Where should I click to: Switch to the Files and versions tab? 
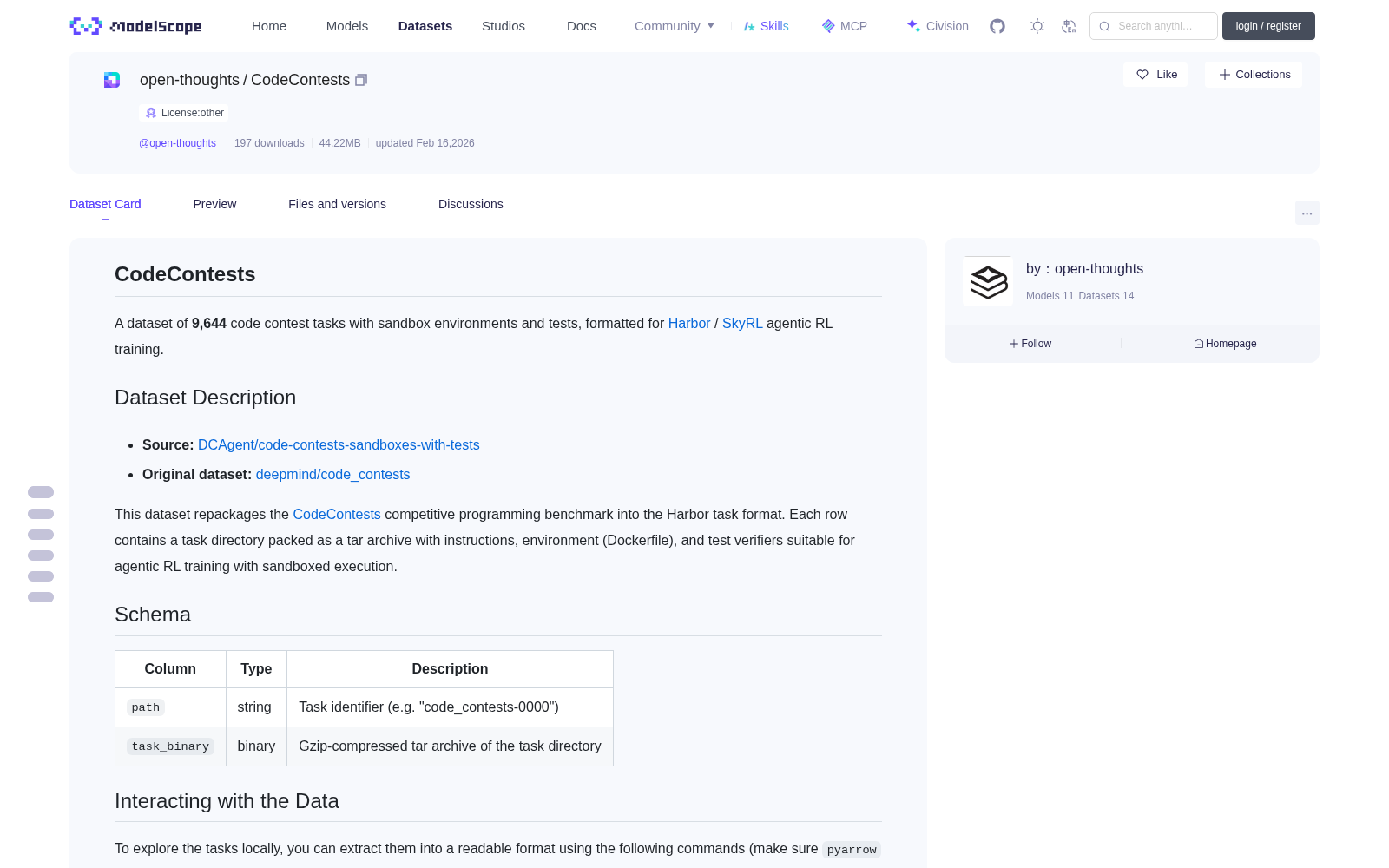point(337,204)
